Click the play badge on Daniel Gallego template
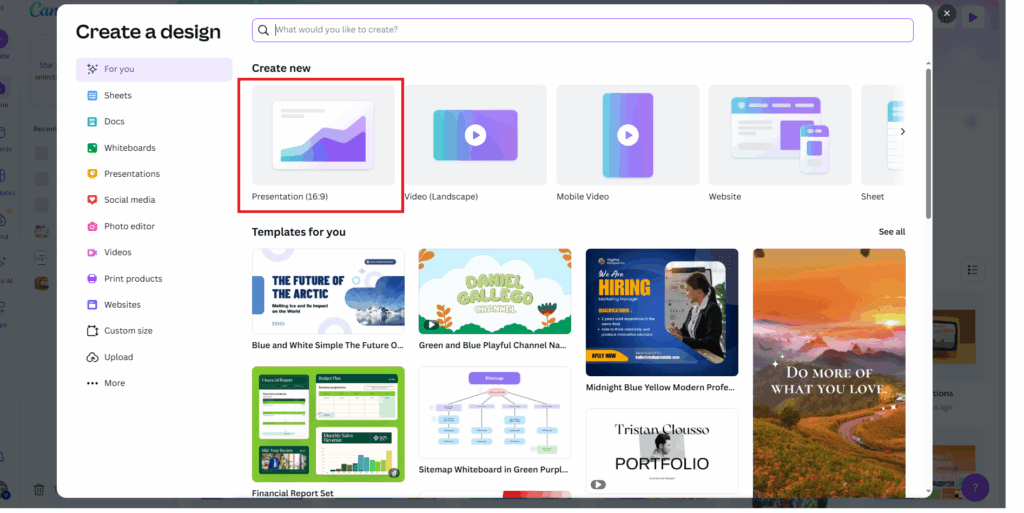This screenshot has height=513, width=1024. [431, 325]
